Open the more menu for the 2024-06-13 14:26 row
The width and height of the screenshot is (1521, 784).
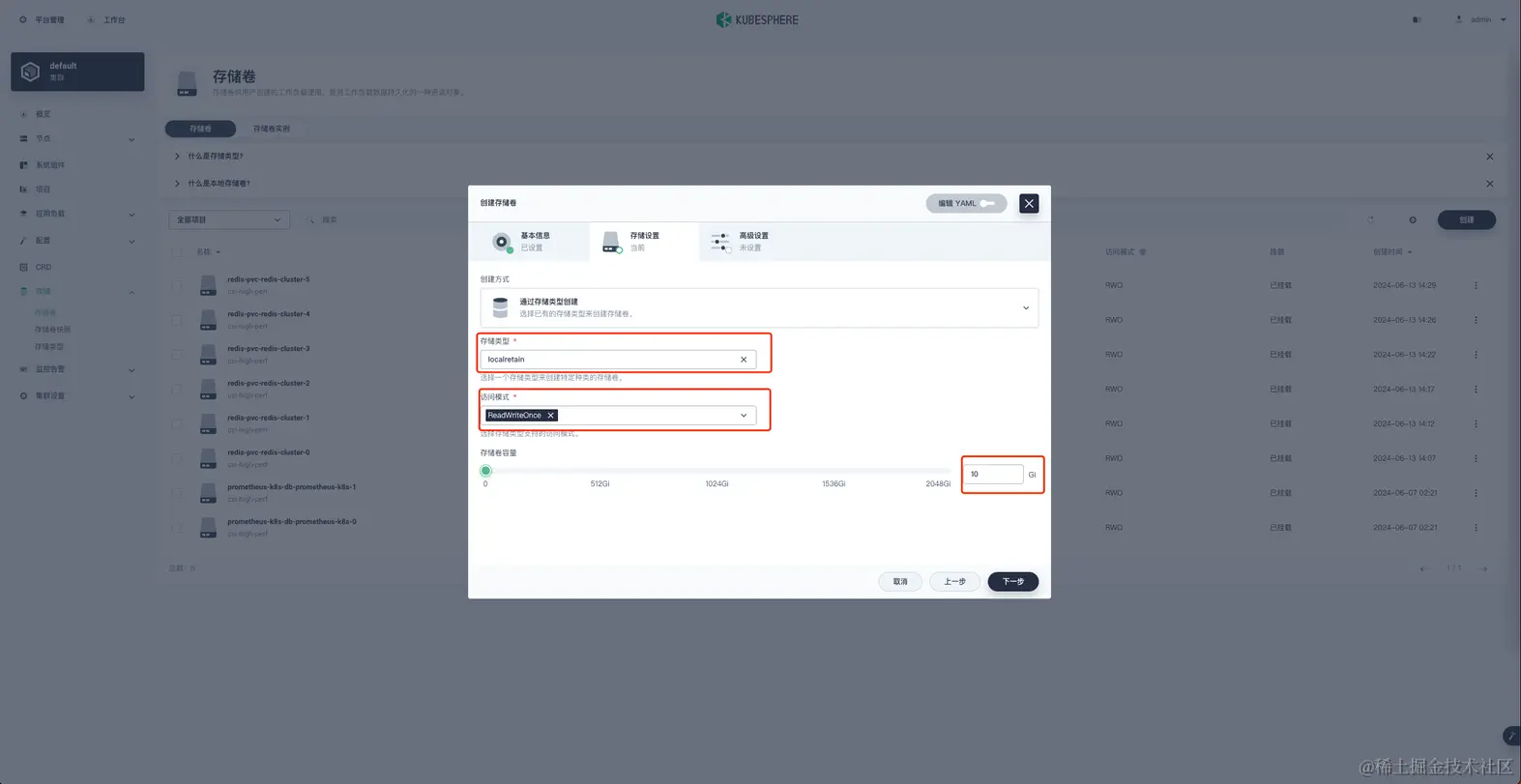tap(1476, 320)
